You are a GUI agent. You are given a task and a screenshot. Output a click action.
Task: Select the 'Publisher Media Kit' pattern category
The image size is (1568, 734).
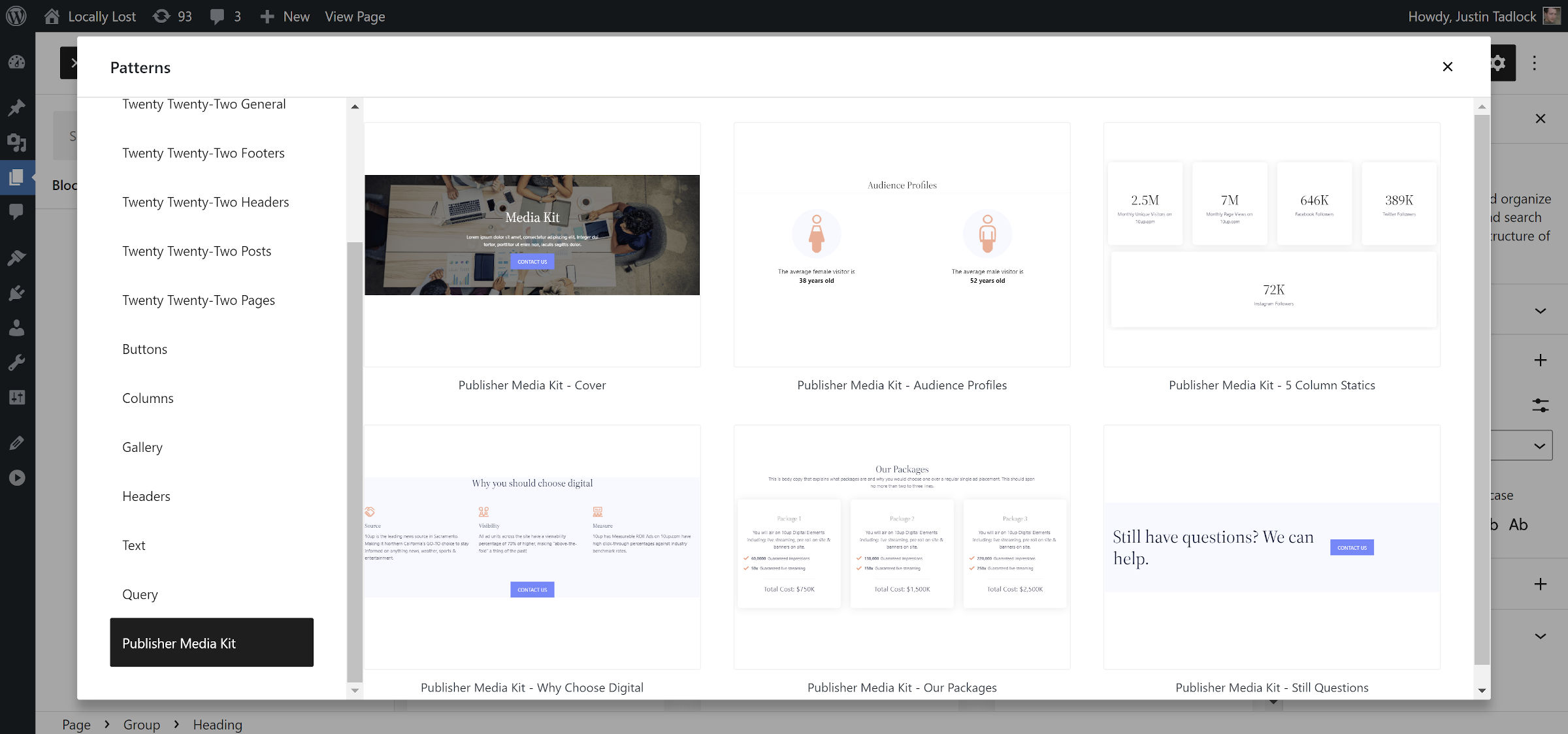212,643
